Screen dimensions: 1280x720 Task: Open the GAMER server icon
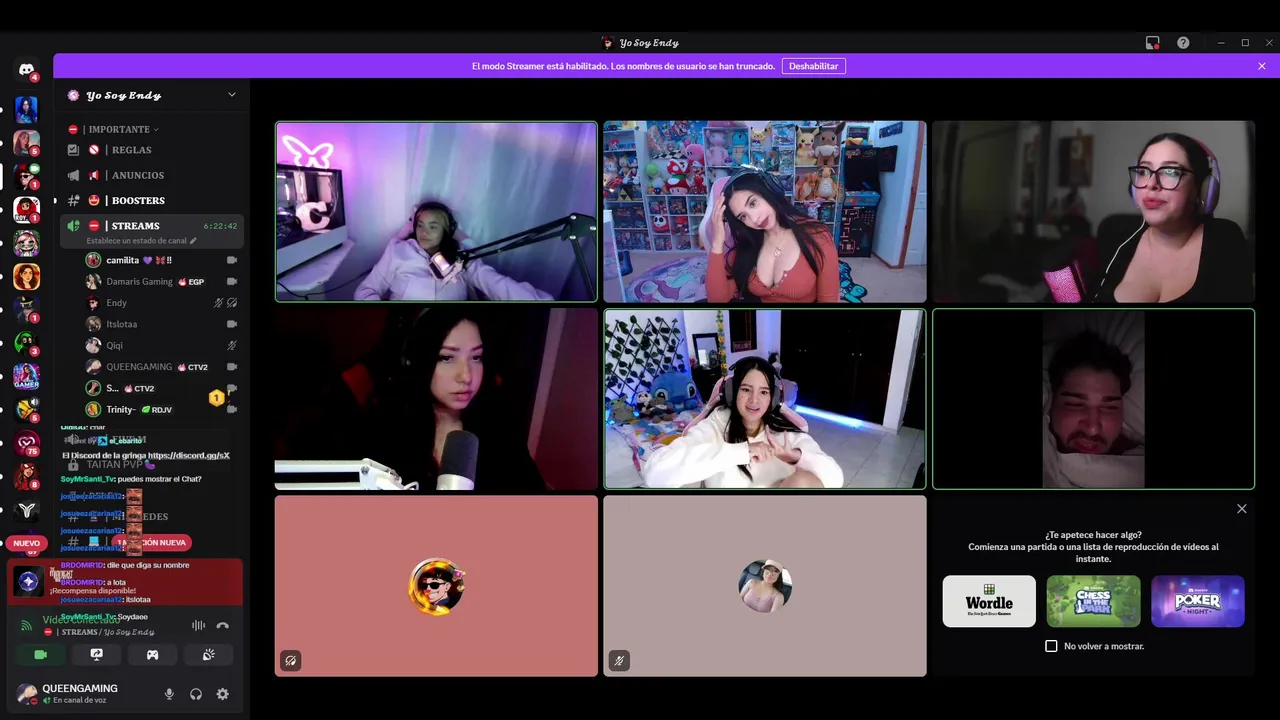27,376
